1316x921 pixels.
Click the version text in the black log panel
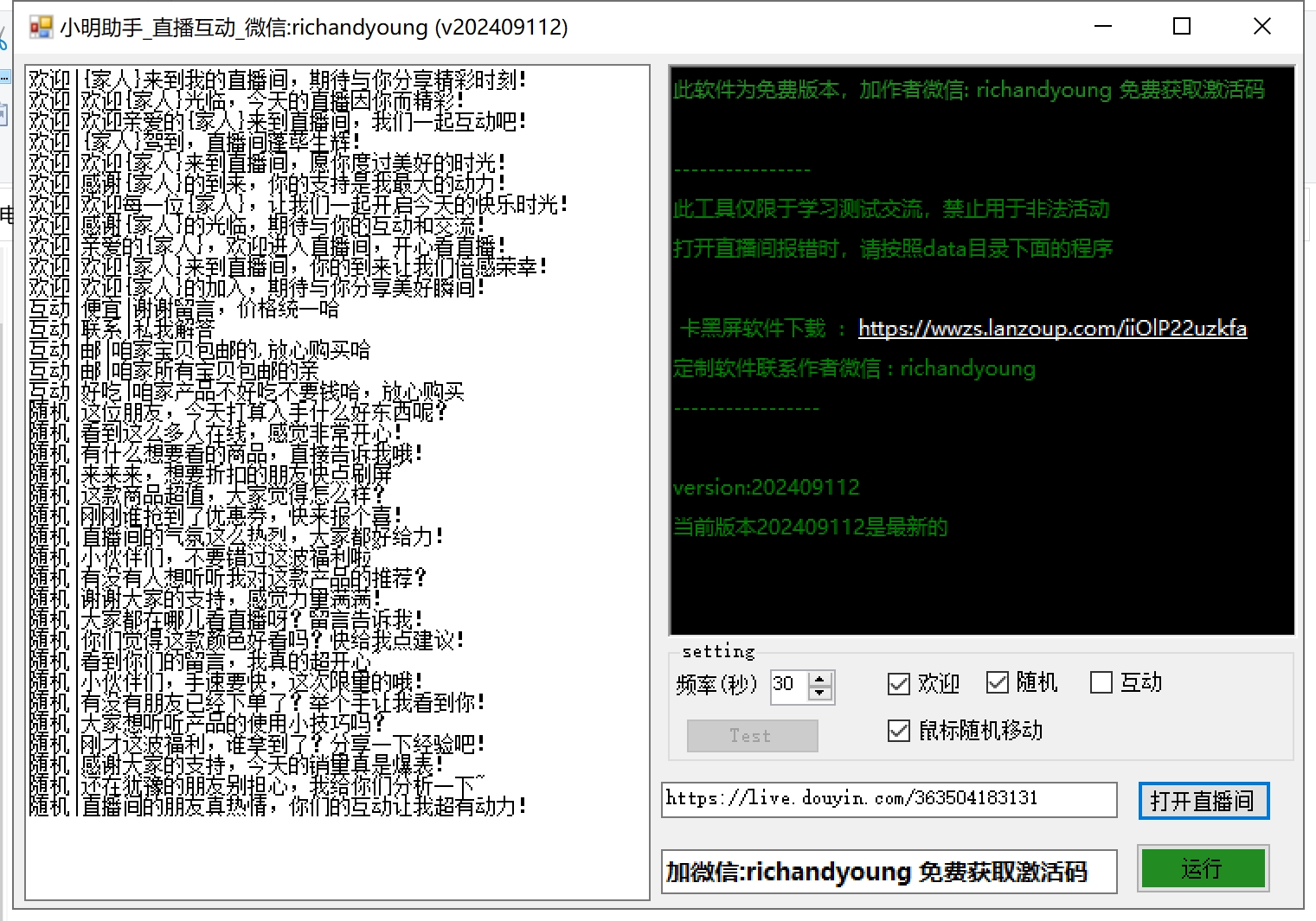coord(767,488)
